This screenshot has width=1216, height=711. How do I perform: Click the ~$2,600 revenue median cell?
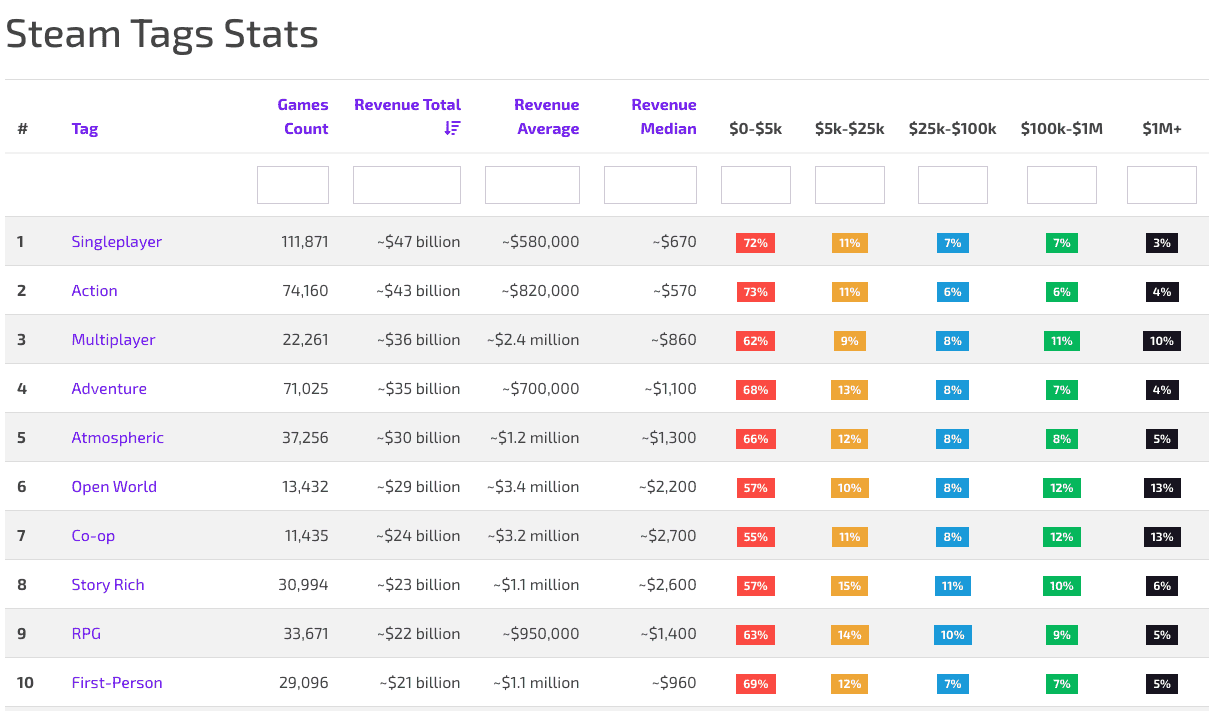click(x=668, y=585)
